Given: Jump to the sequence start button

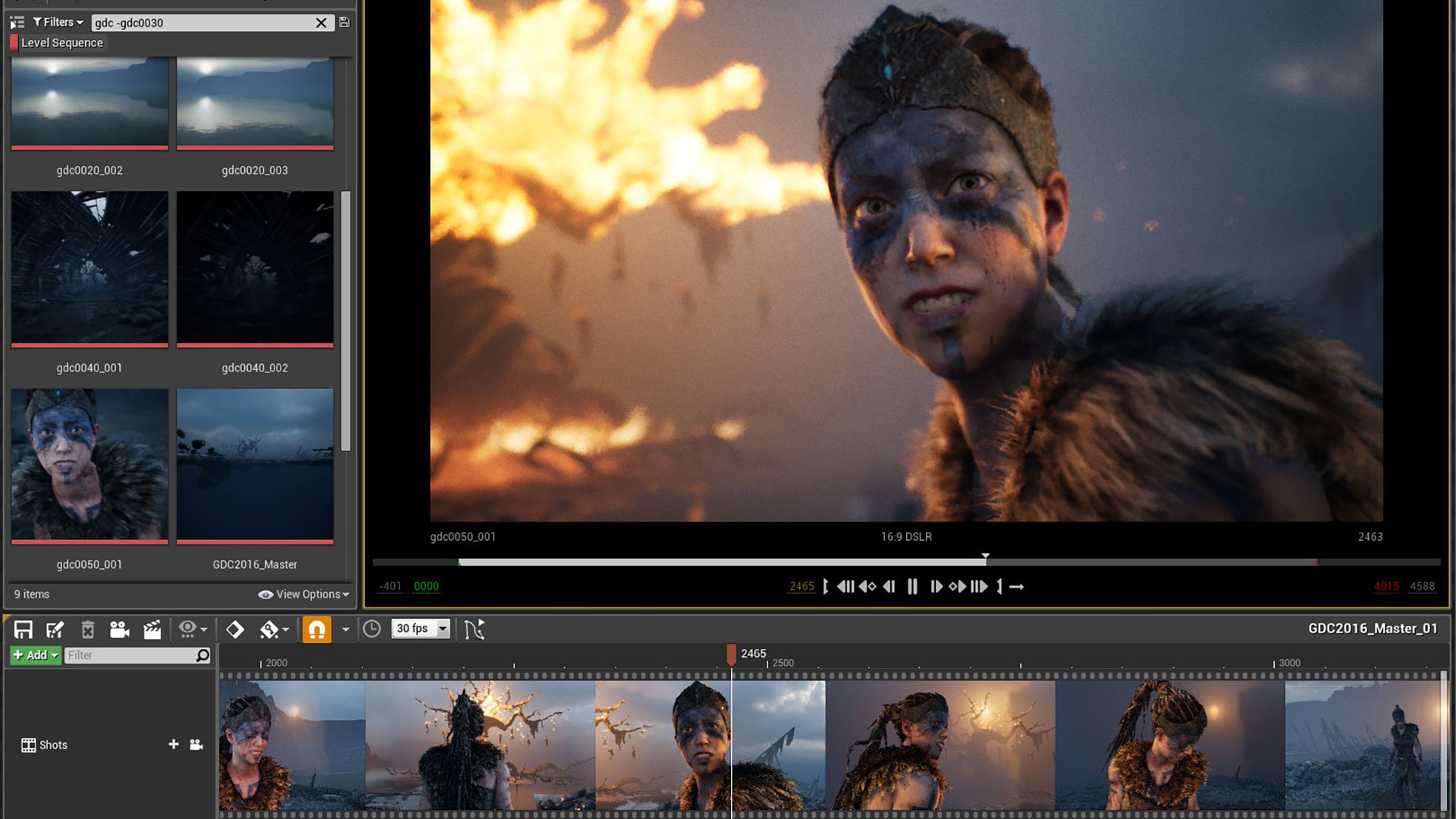Looking at the screenshot, I should (x=846, y=586).
